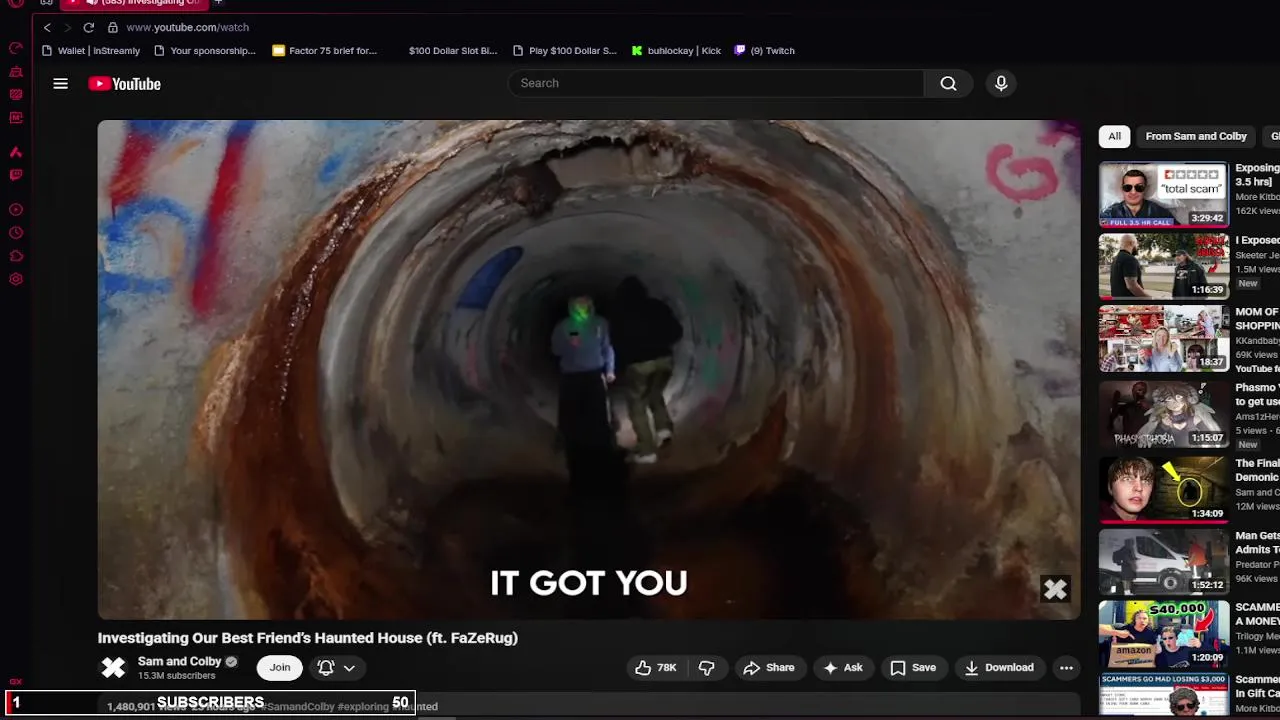The height and width of the screenshot is (720, 1280).
Task: Open $40,000 scammer video thumbnail
Action: click(x=1164, y=635)
